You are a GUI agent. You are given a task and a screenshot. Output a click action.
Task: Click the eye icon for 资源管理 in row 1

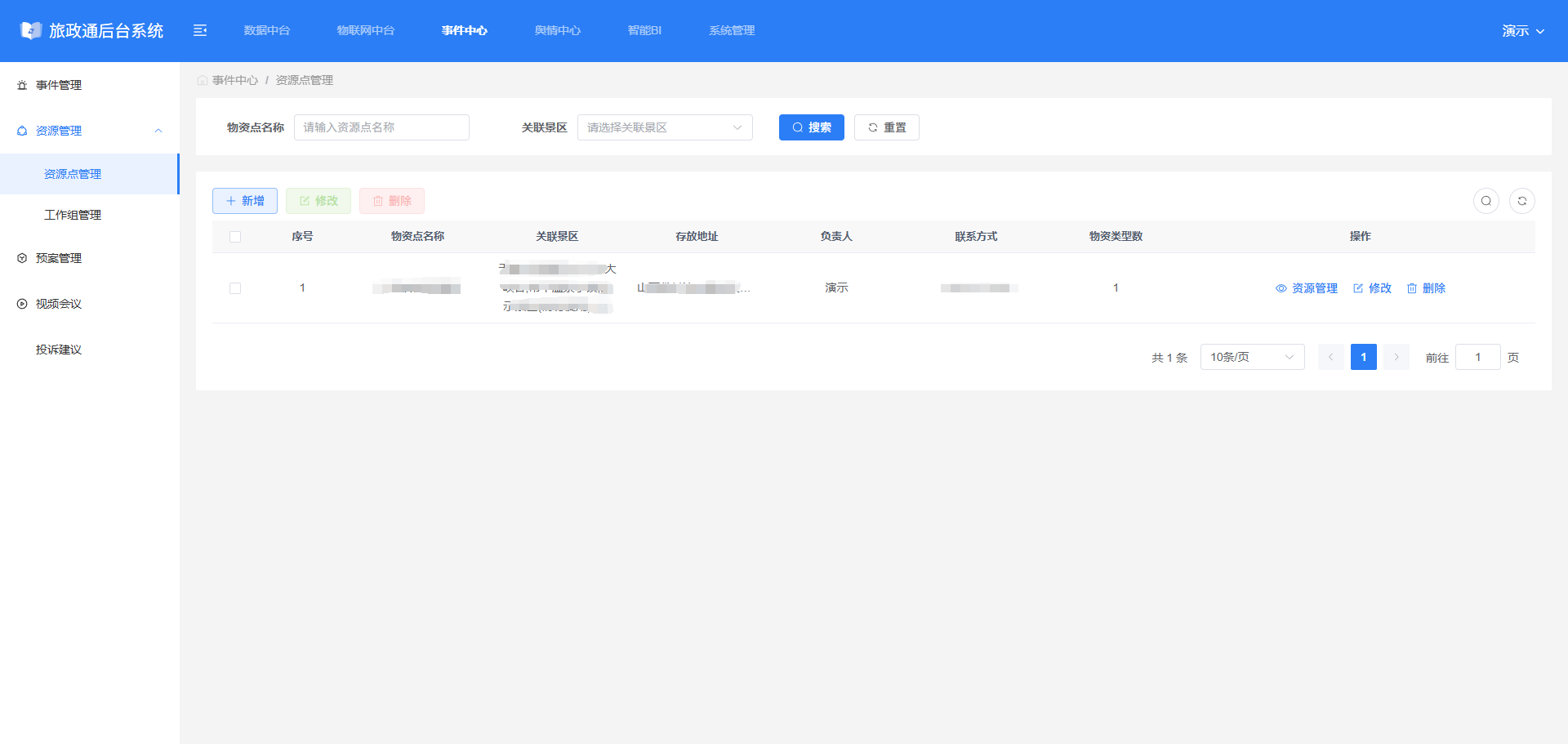pos(1281,288)
